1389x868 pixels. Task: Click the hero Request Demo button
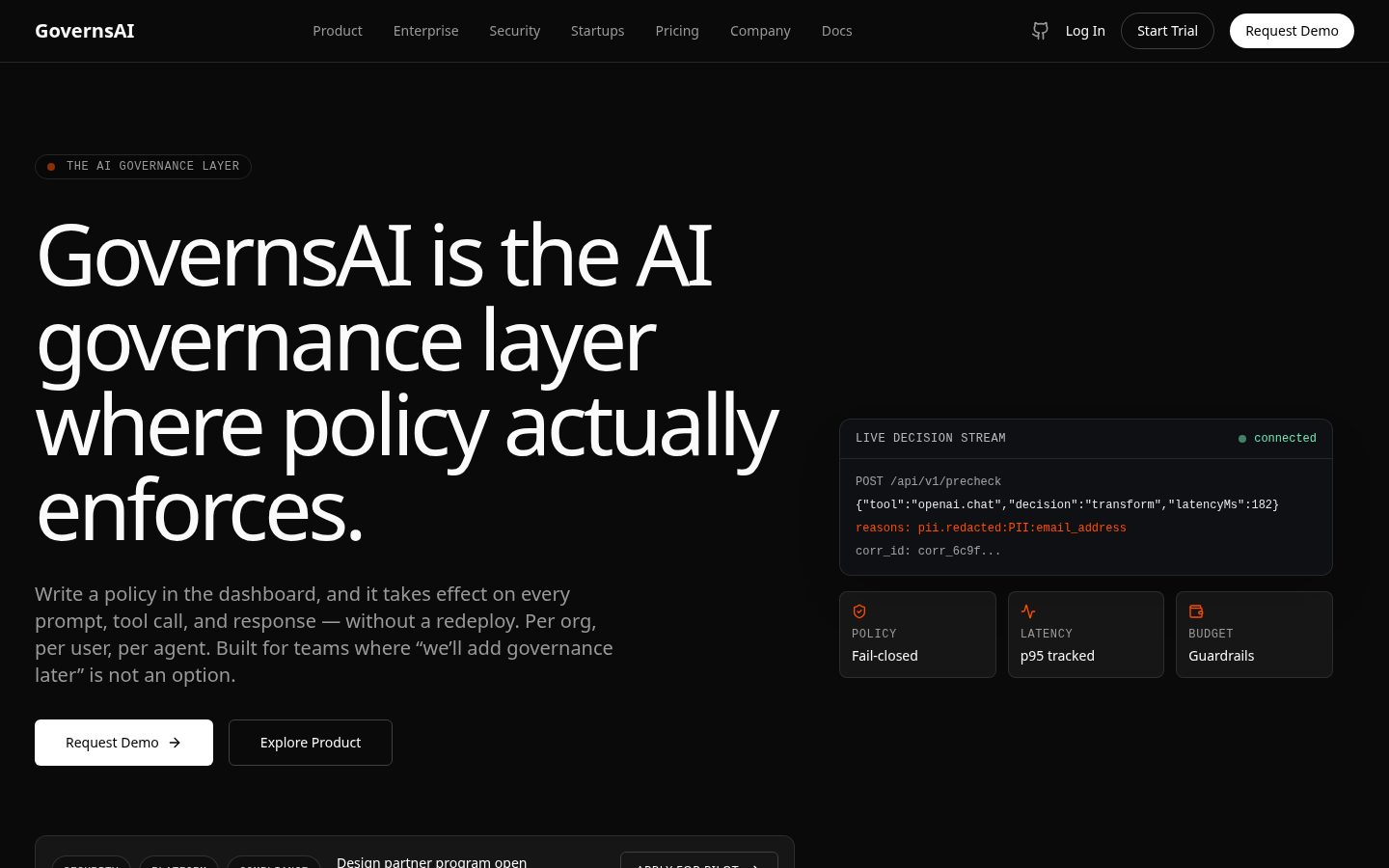(x=123, y=743)
